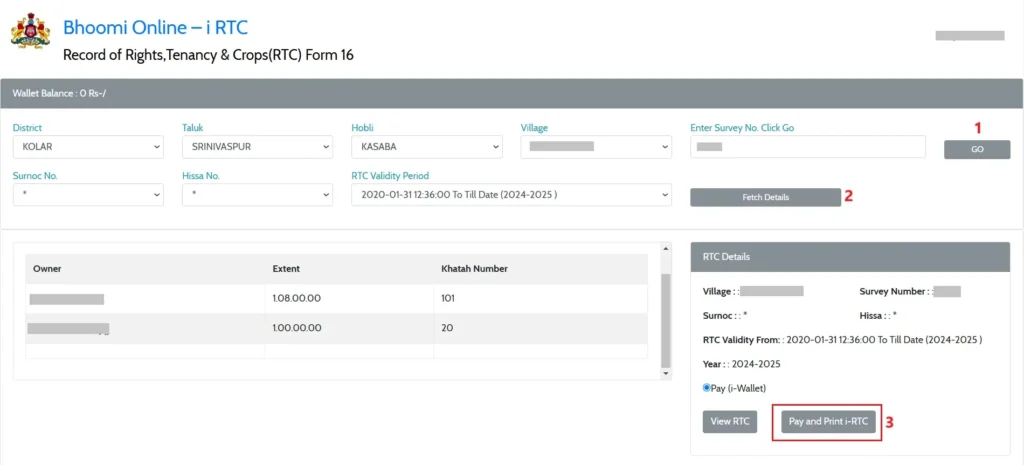Click the owner table scroll down arrow

pos(665,374)
